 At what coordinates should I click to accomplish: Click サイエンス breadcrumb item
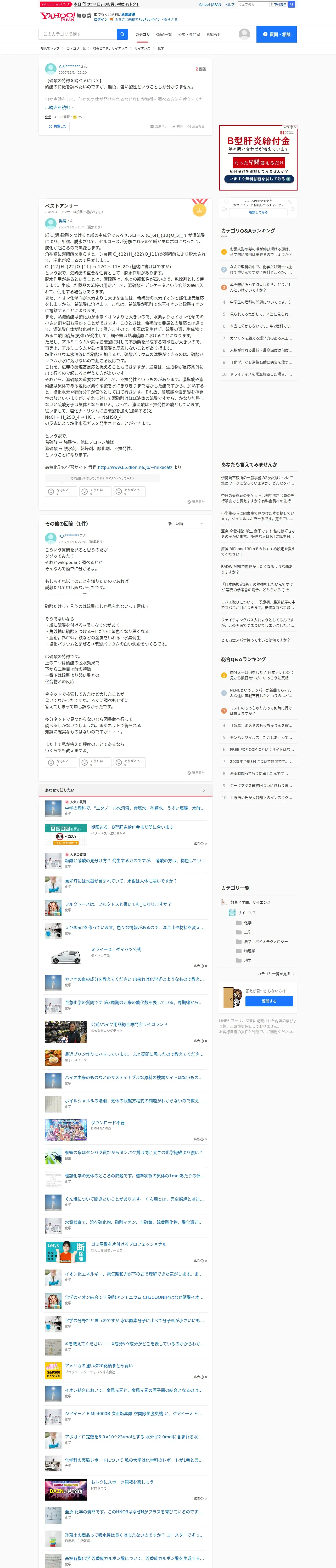[142, 48]
